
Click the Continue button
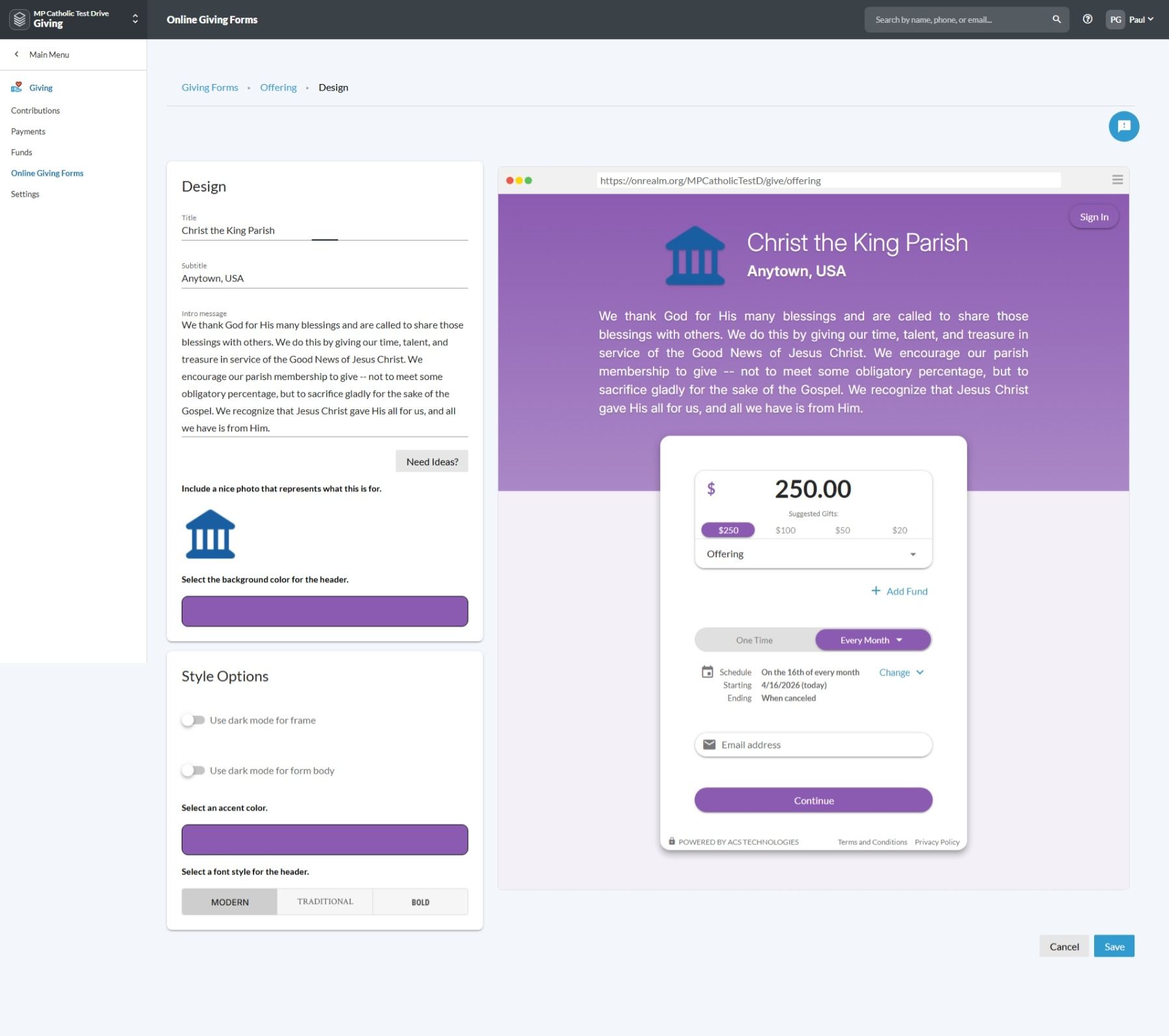coord(813,800)
